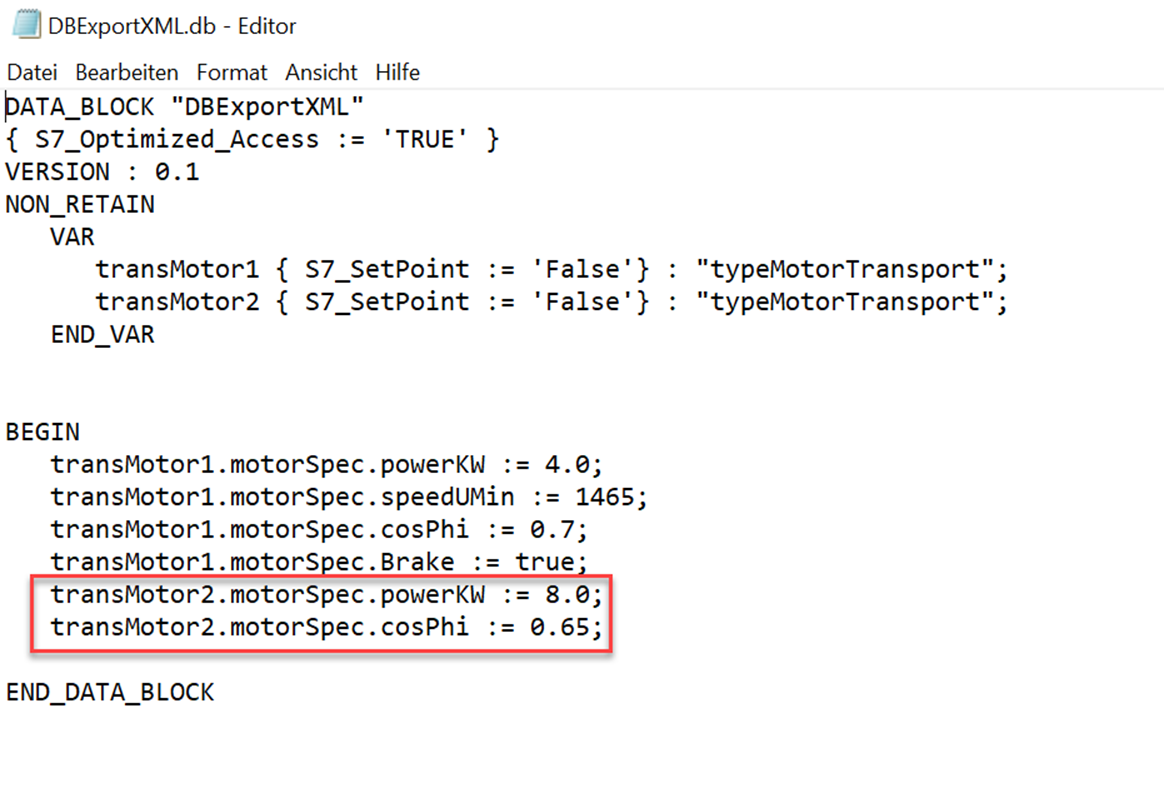The image size is (1164, 793).
Task: Open the Datei menu
Action: (x=32, y=73)
